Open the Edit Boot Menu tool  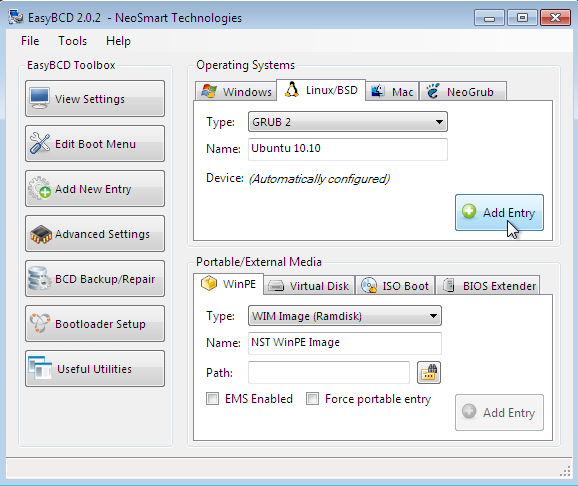pos(95,144)
